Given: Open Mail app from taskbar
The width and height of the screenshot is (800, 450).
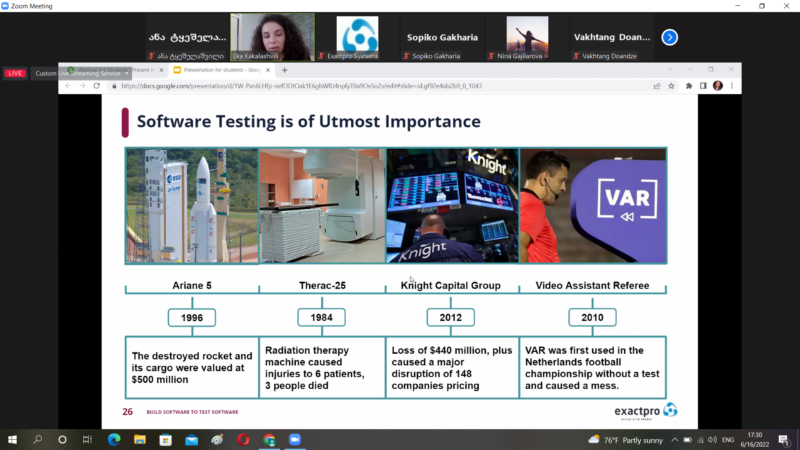Looking at the screenshot, I should coord(192,439).
